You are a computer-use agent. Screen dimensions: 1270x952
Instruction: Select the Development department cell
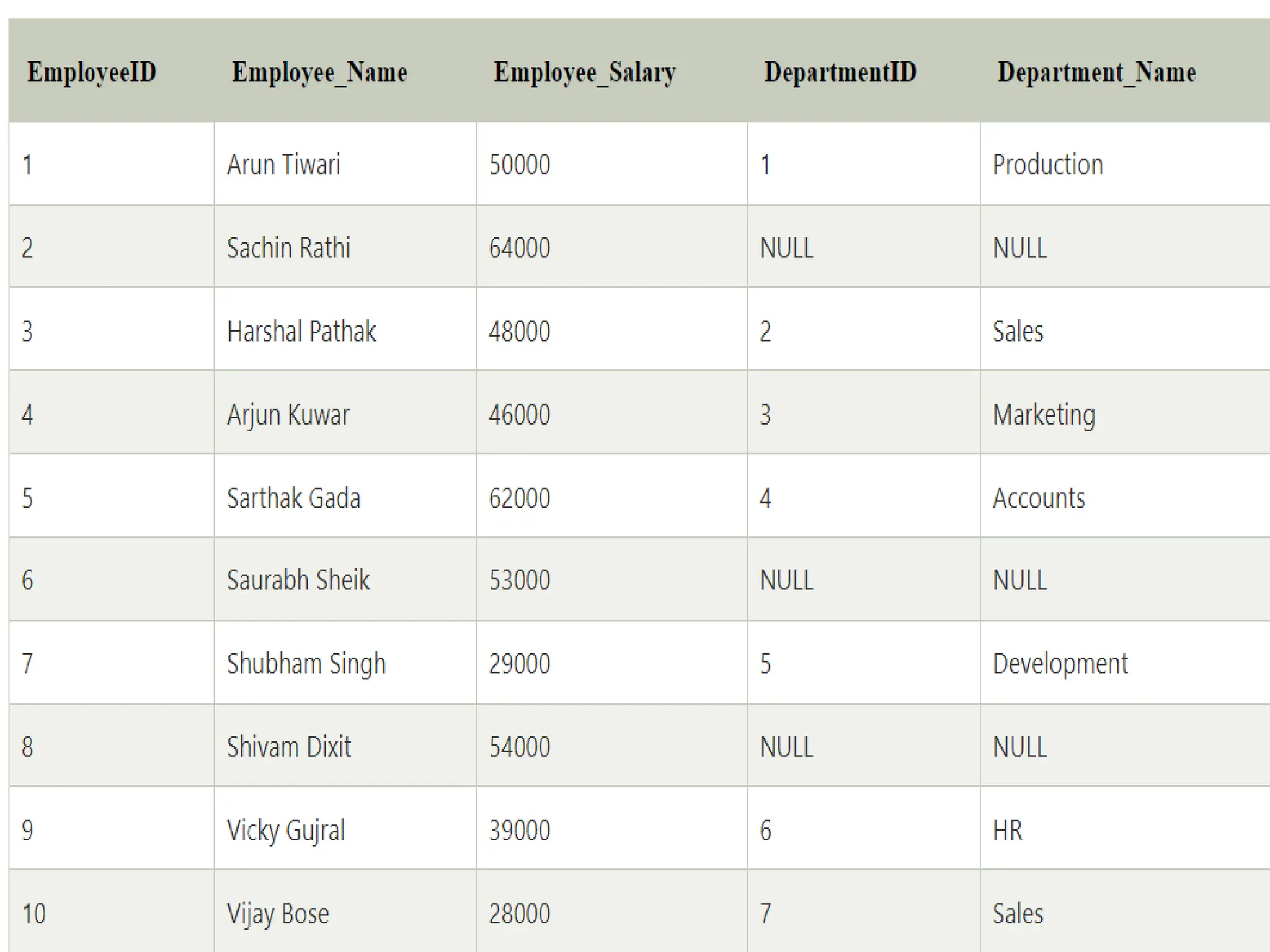point(1060,663)
